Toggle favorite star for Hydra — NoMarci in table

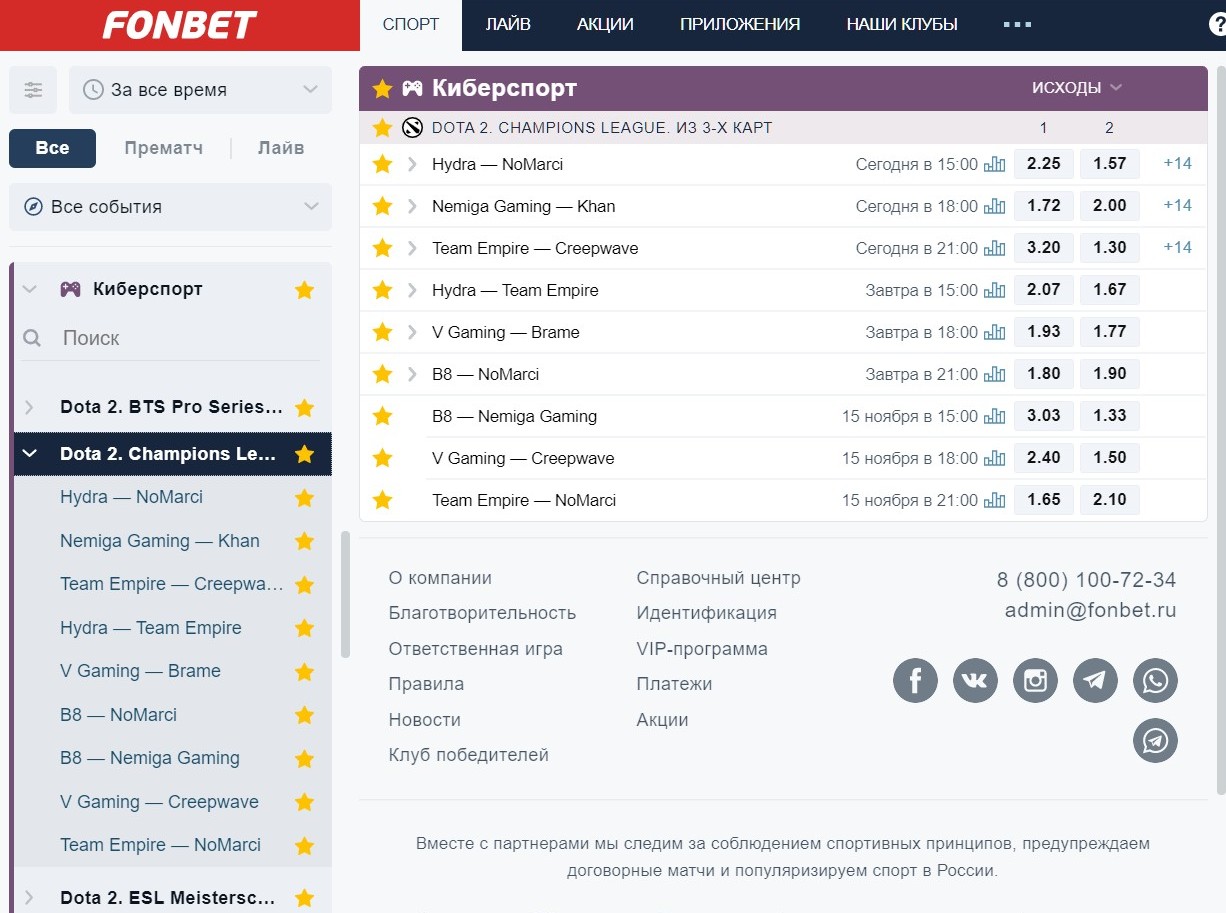[x=382, y=164]
